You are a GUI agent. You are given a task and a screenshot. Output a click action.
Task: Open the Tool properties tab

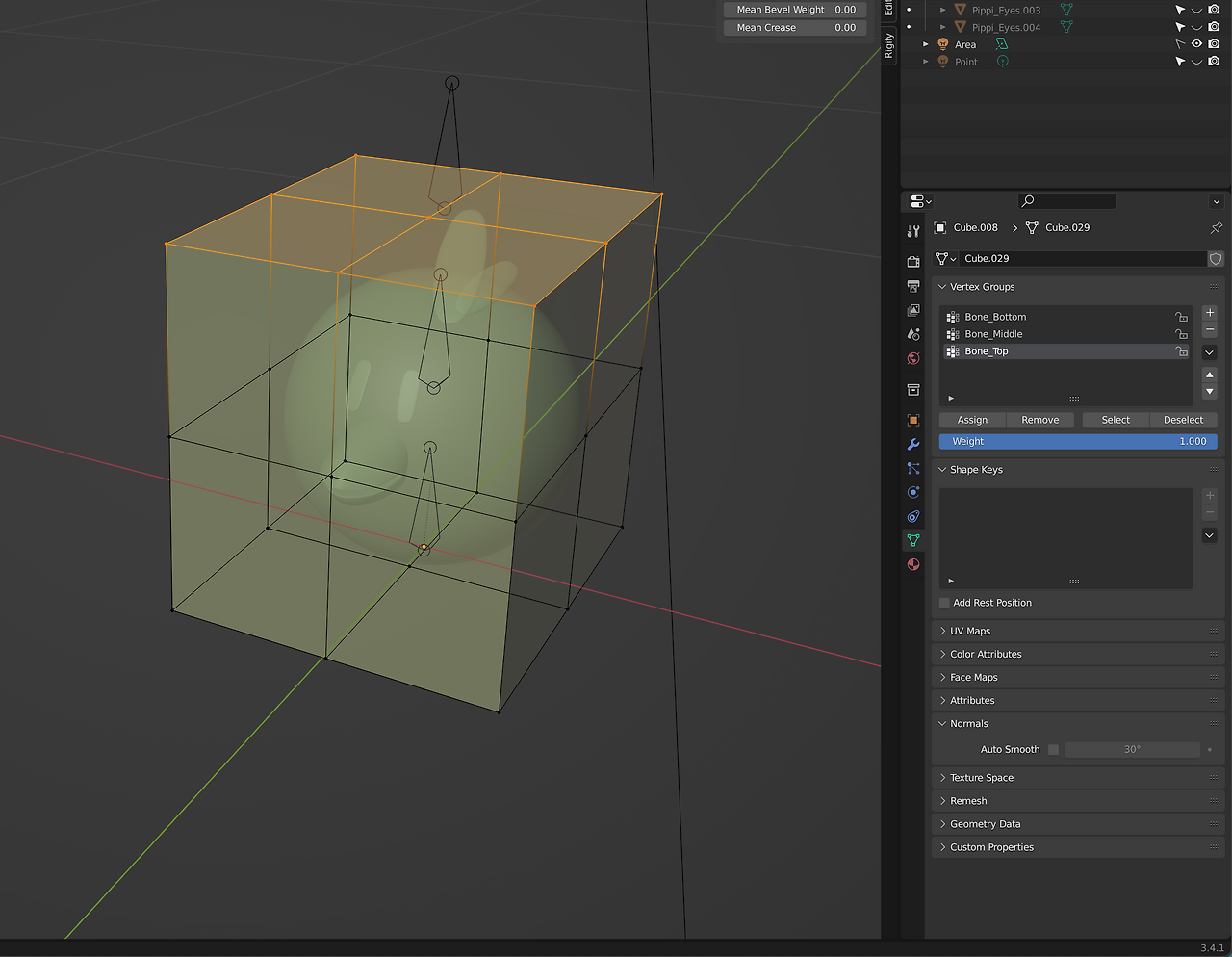click(x=913, y=231)
